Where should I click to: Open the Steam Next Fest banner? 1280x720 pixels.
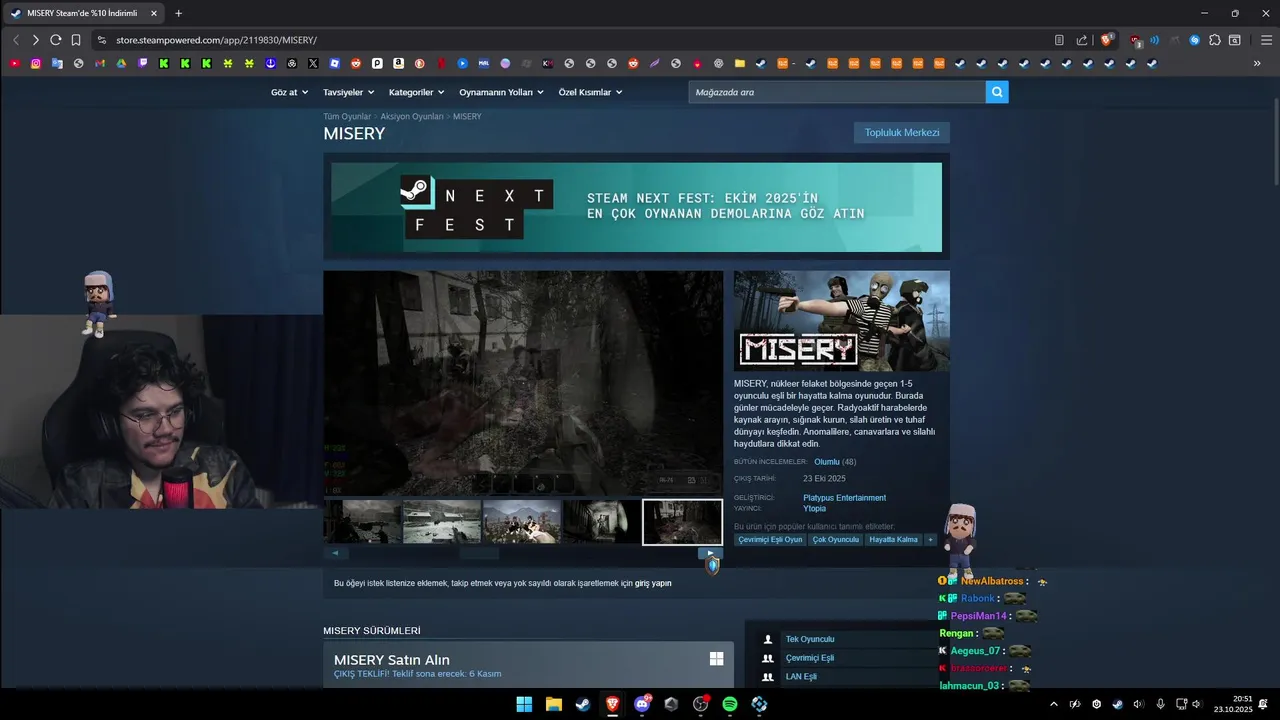coord(636,207)
